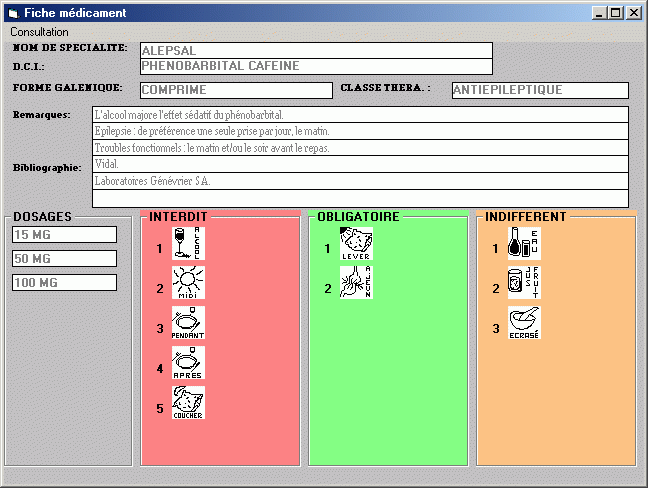
Task: Select the Midi sun icon
Action: (188, 283)
